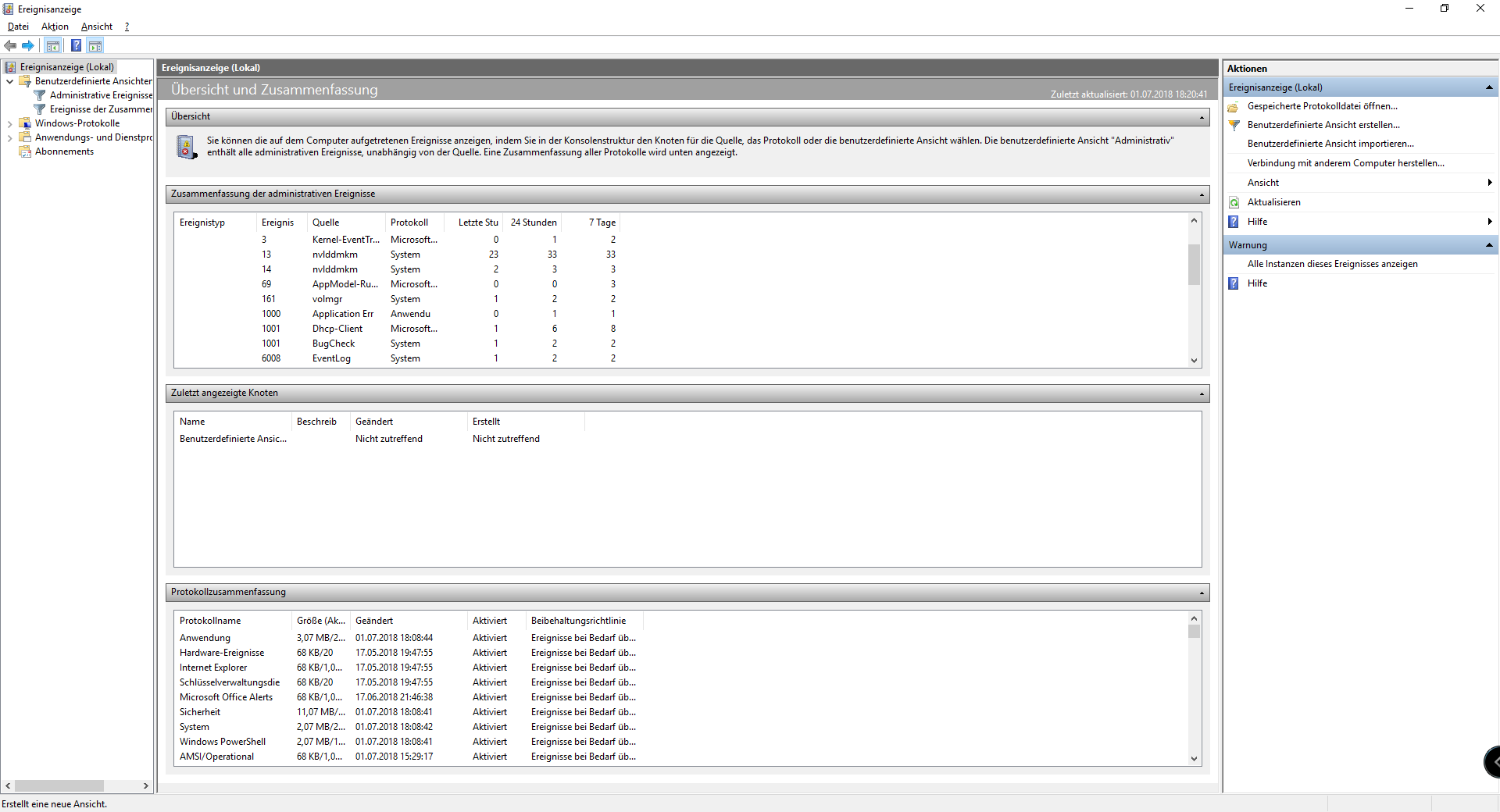Select BugCheck event row
1500x812 pixels.
tap(397, 344)
